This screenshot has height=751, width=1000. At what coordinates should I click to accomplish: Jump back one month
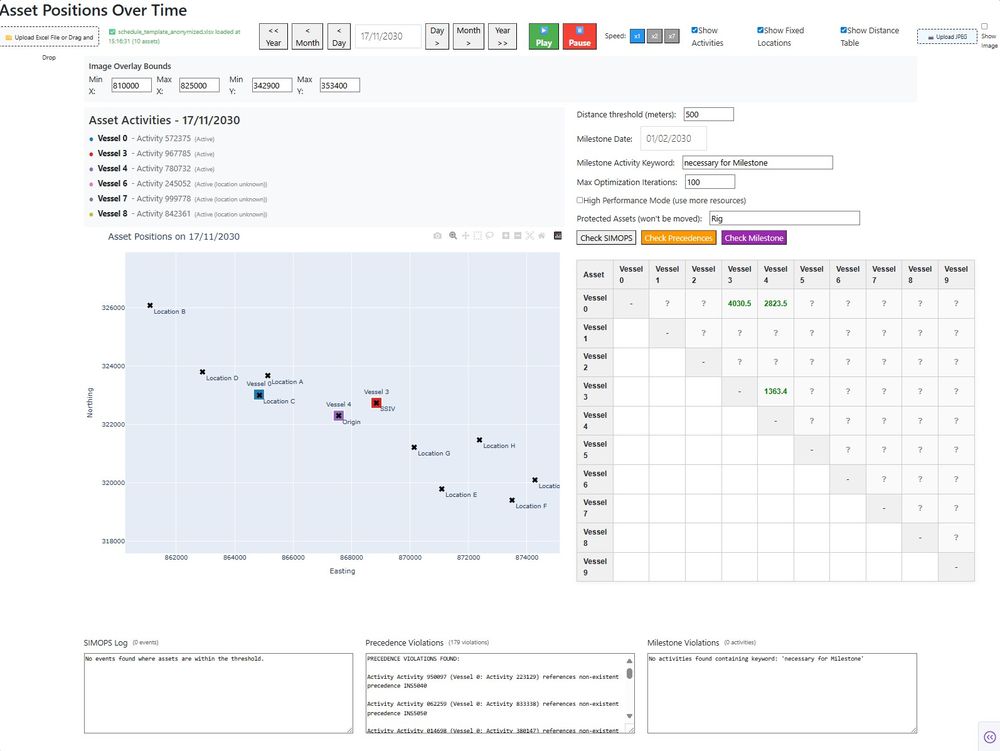(307, 36)
